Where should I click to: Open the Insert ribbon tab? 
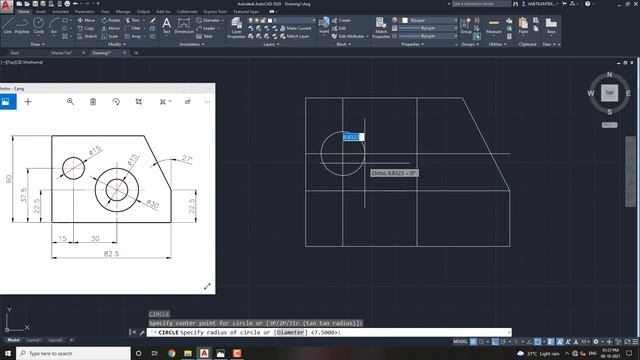pos(41,11)
